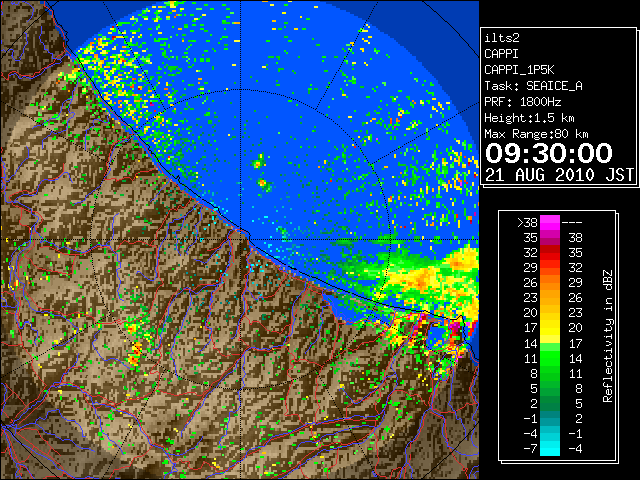Screen dimensions: 640x480
Task: Pick the red 32–35 dBZ color band
Action: (x=550, y=253)
